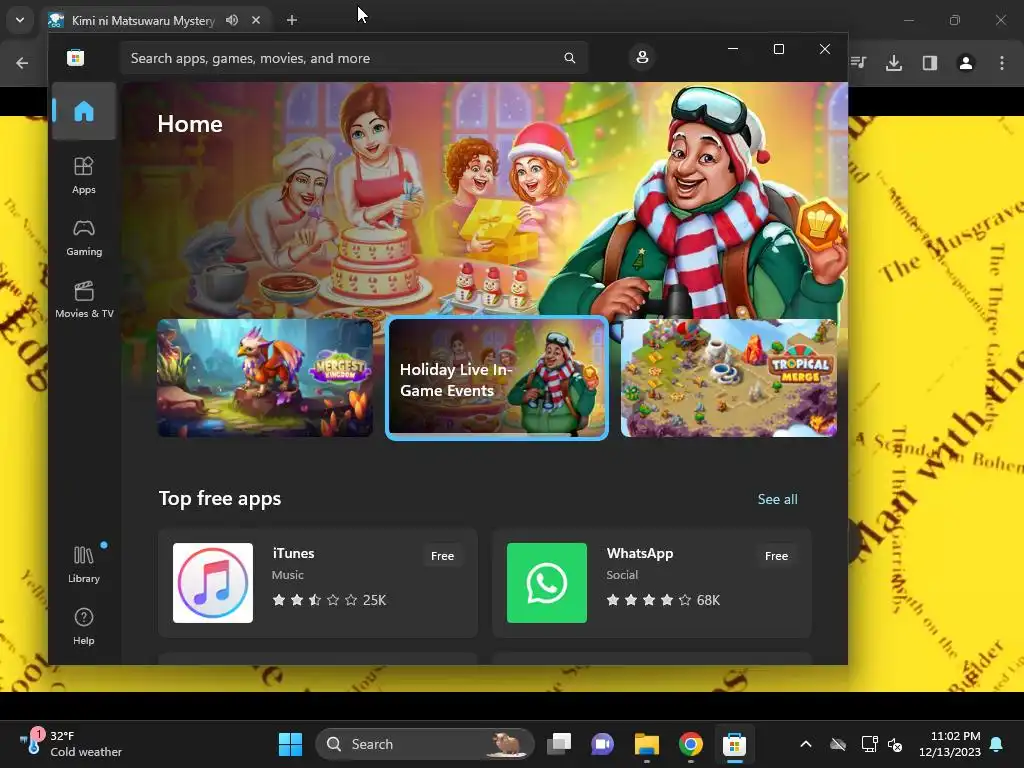Image resolution: width=1024 pixels, height=768 pixels.
Task: Click the Microsoft Store logo icon
Action: click(76, 57)
